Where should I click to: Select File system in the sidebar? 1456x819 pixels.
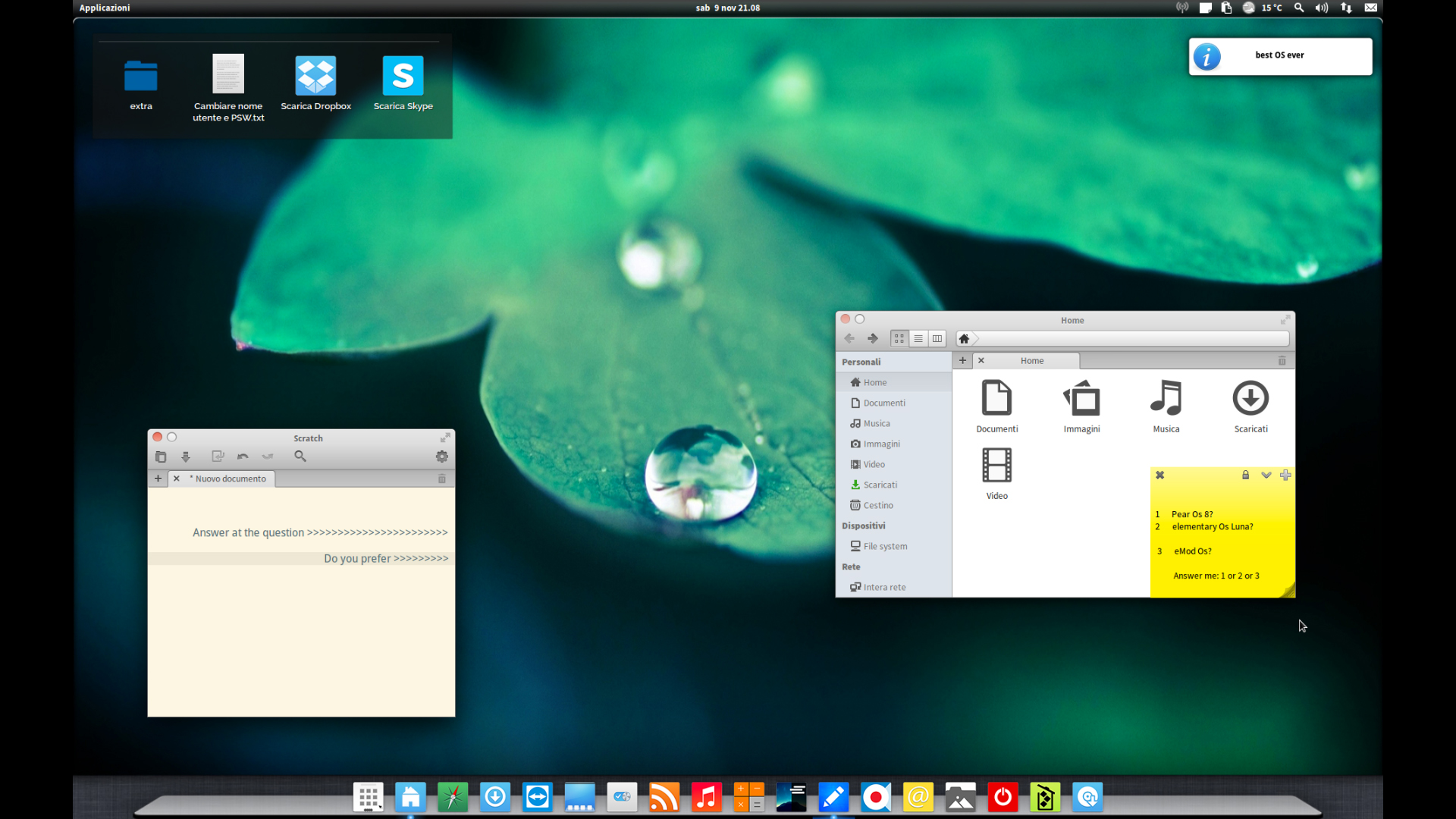pos(894,546)
